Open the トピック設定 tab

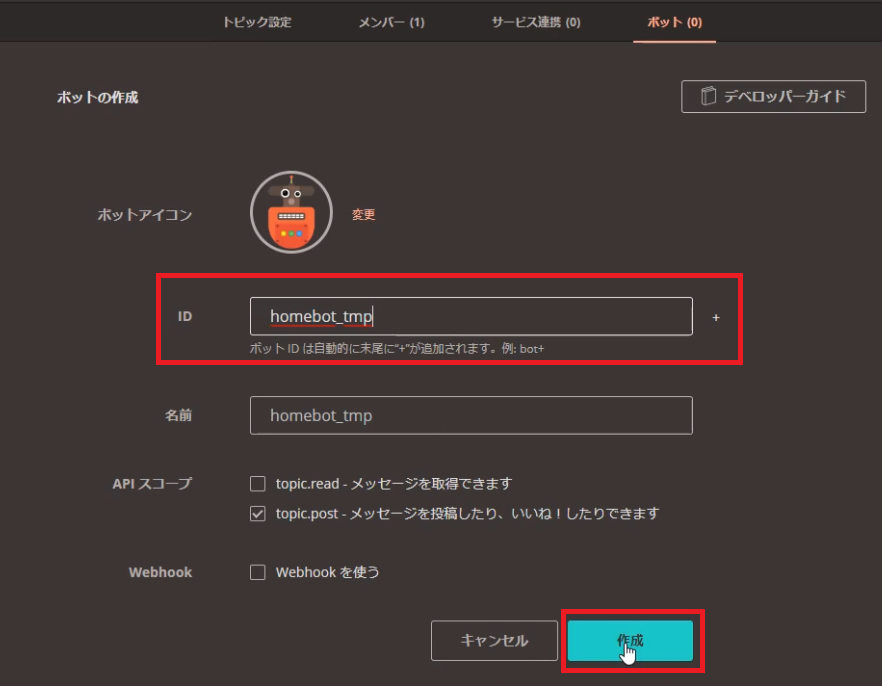coord(257,22)
